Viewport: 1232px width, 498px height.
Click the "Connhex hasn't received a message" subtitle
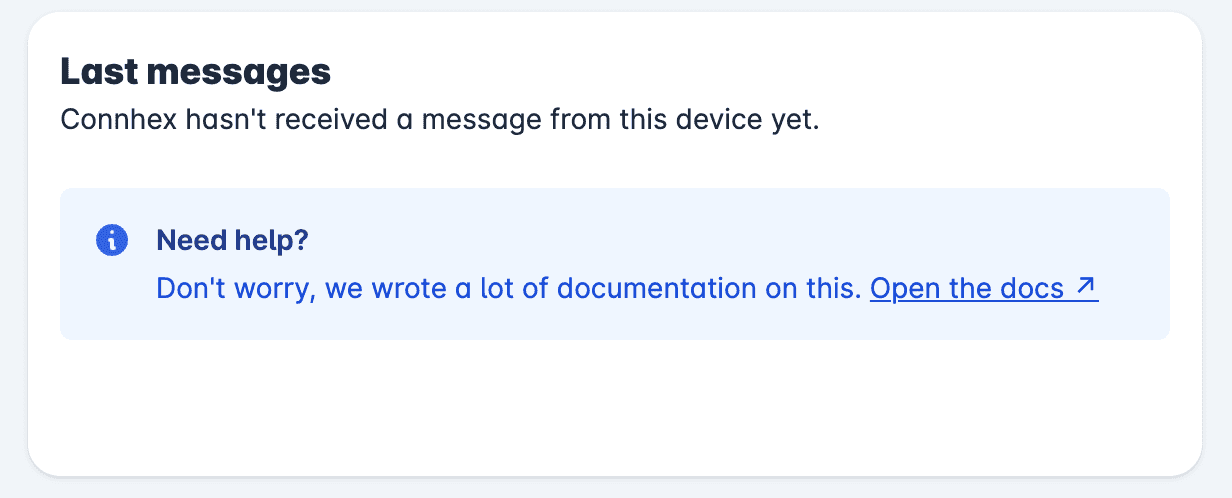[440, 121]
